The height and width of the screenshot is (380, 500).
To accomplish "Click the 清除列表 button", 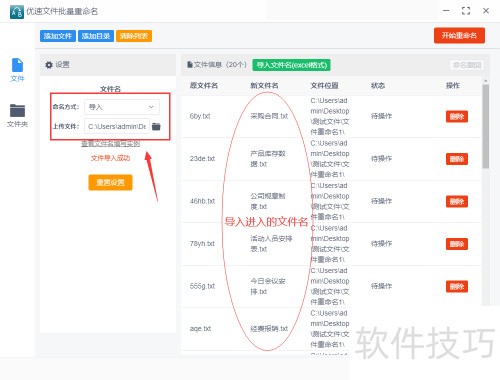I will [x=134, y=36].
